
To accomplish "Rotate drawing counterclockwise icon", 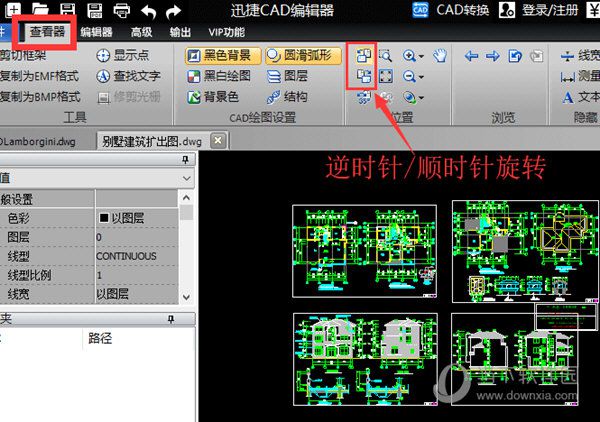I will [363, 56].
